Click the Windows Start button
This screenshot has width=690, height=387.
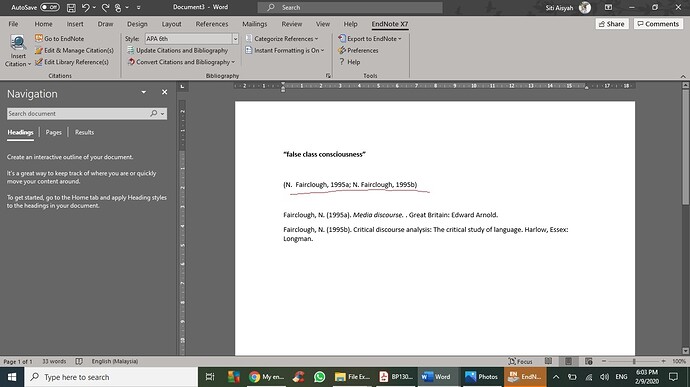coord(12,377)
